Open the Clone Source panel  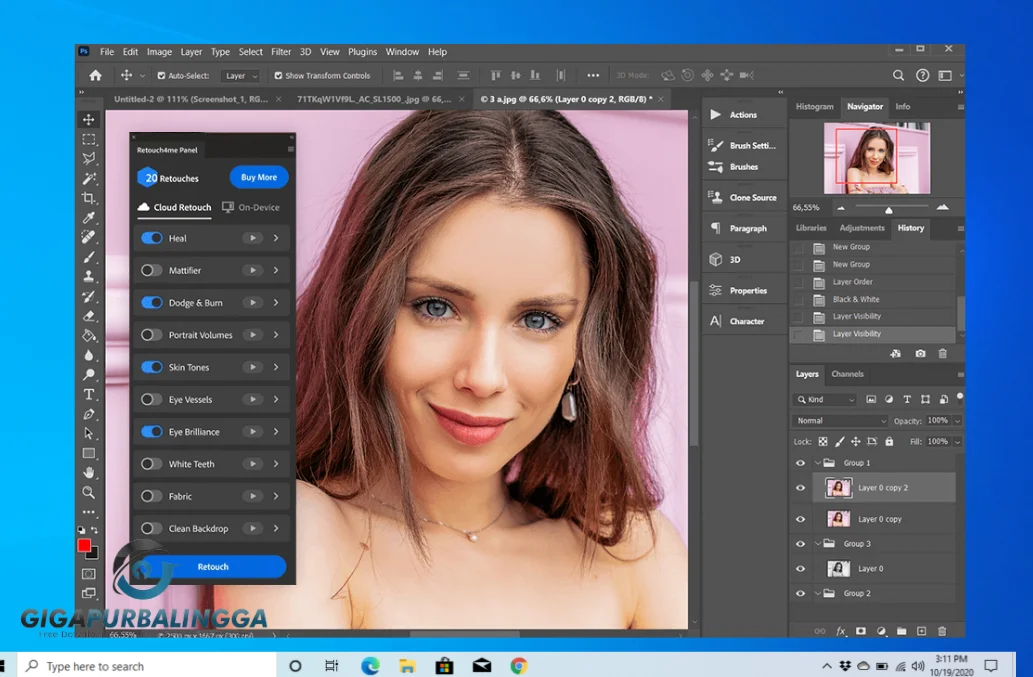[742, 197]
